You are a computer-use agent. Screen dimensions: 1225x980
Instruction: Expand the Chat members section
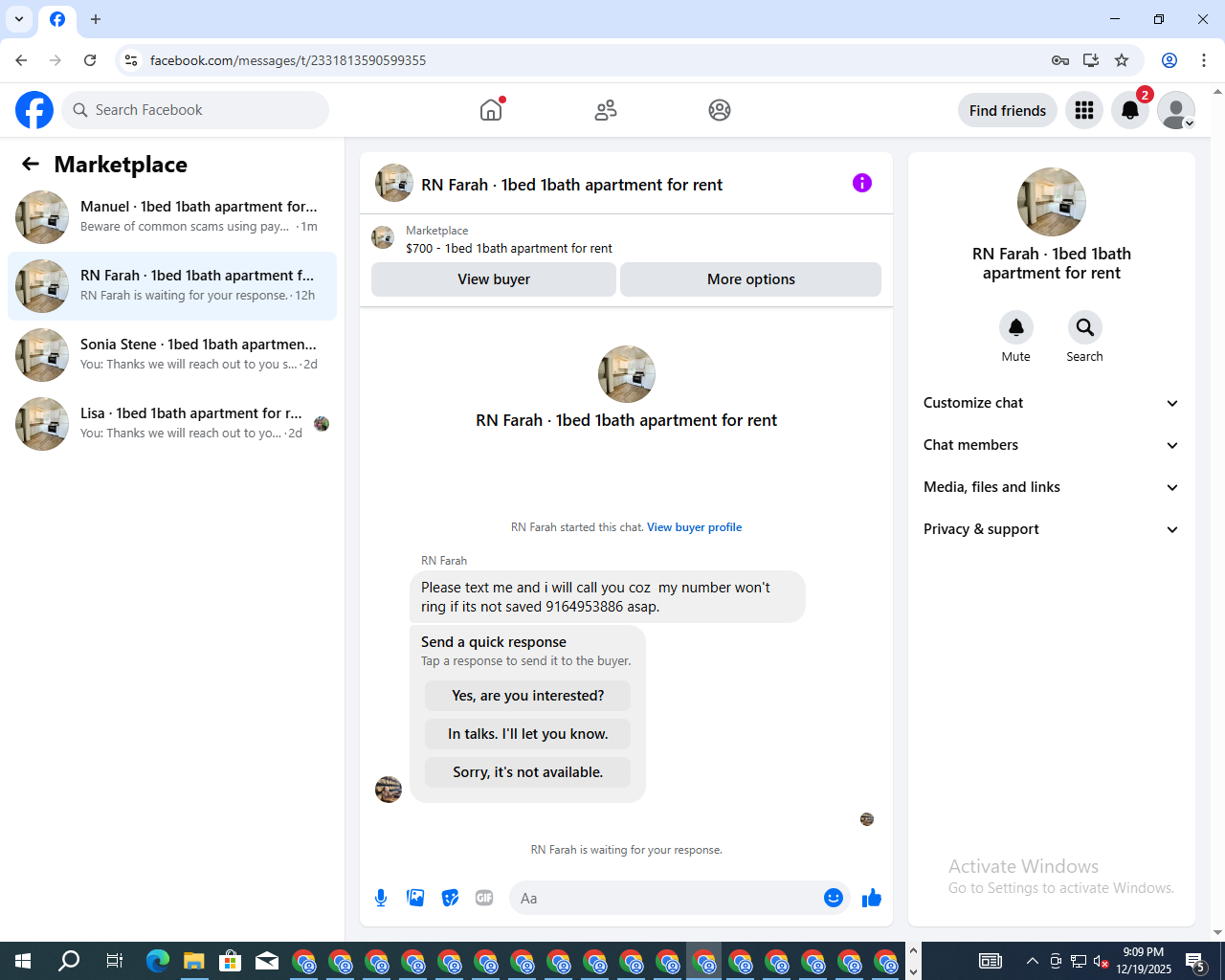pyautogui.click(x=1051, y=445)
